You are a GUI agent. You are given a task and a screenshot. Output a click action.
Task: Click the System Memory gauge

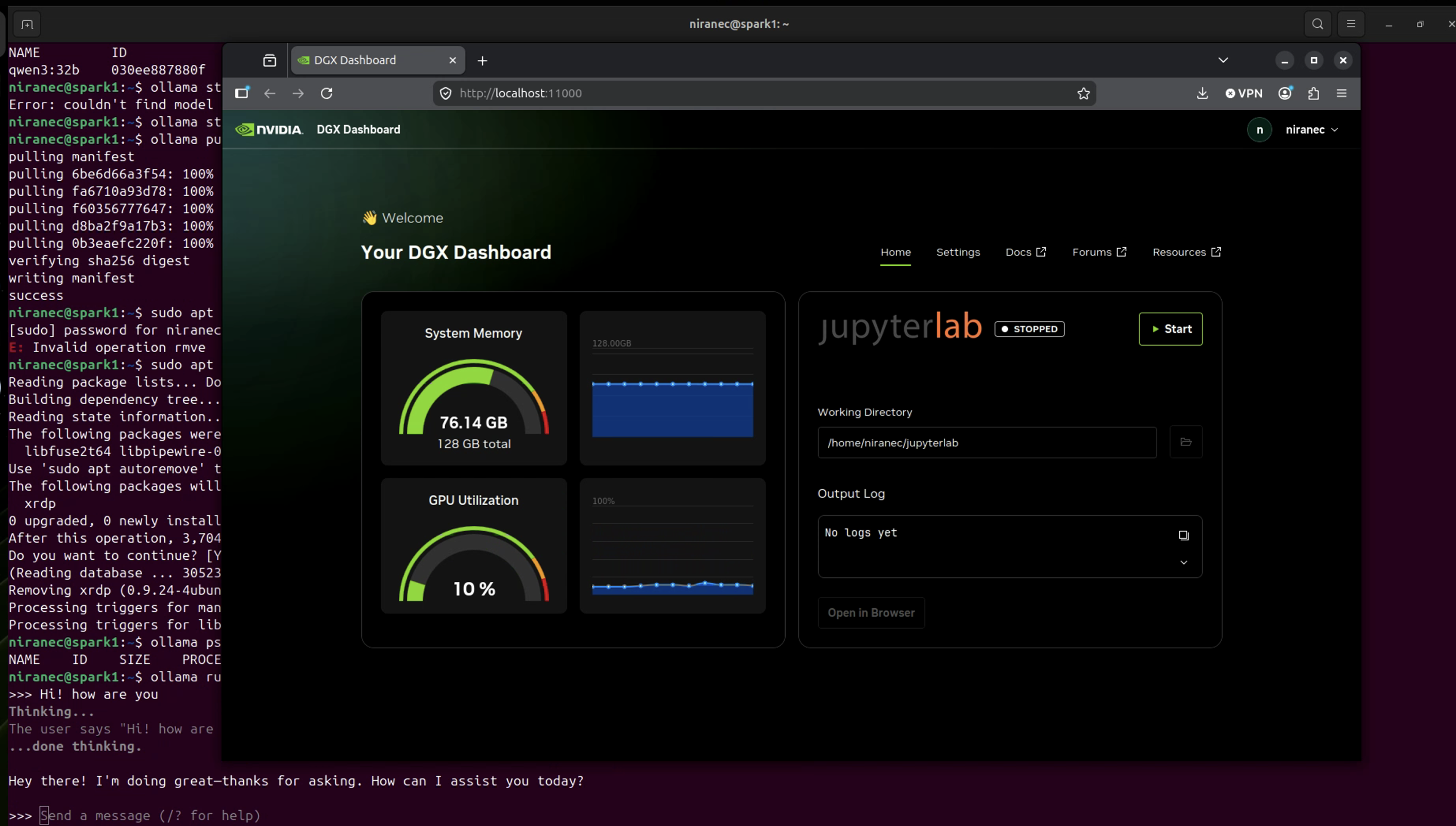click(474, 397)
